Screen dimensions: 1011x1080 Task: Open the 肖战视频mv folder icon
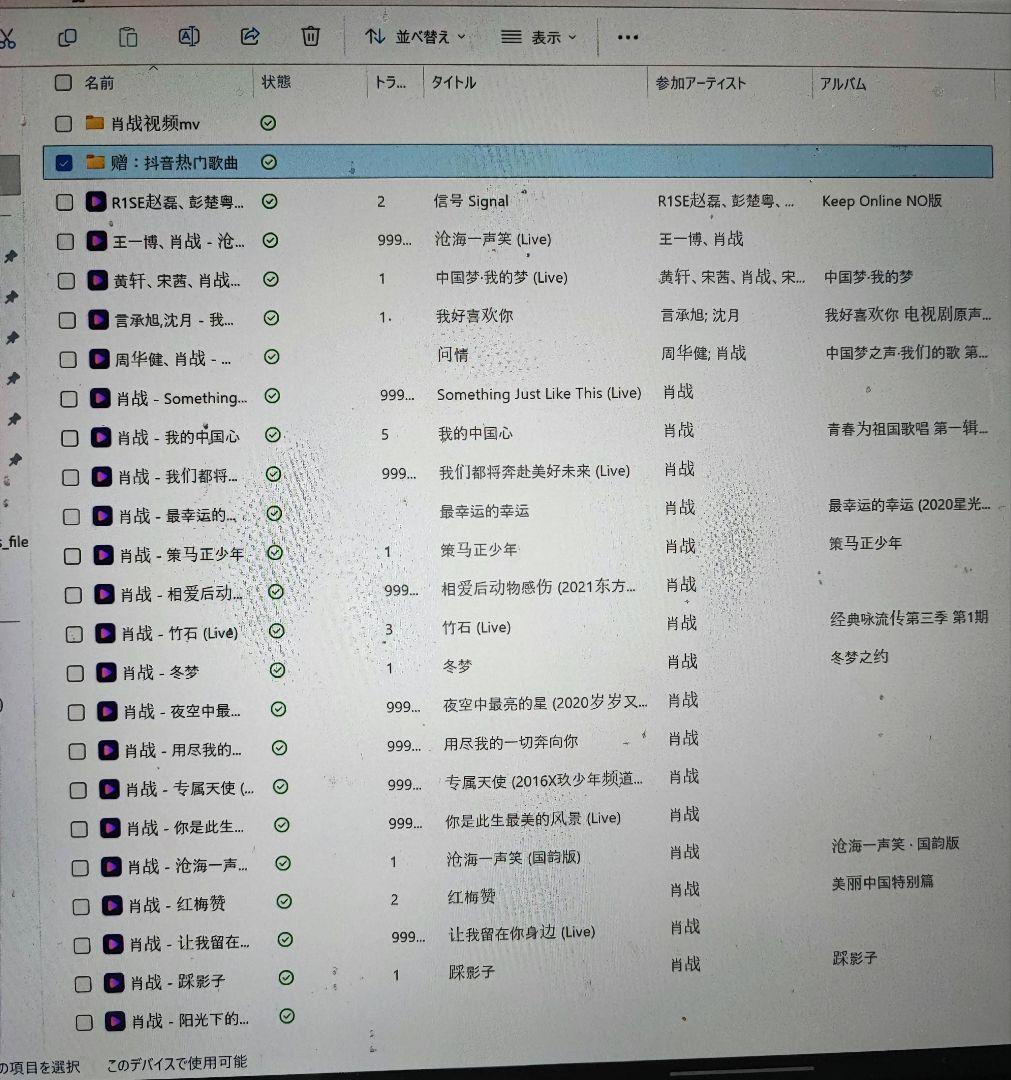[95, 123]
